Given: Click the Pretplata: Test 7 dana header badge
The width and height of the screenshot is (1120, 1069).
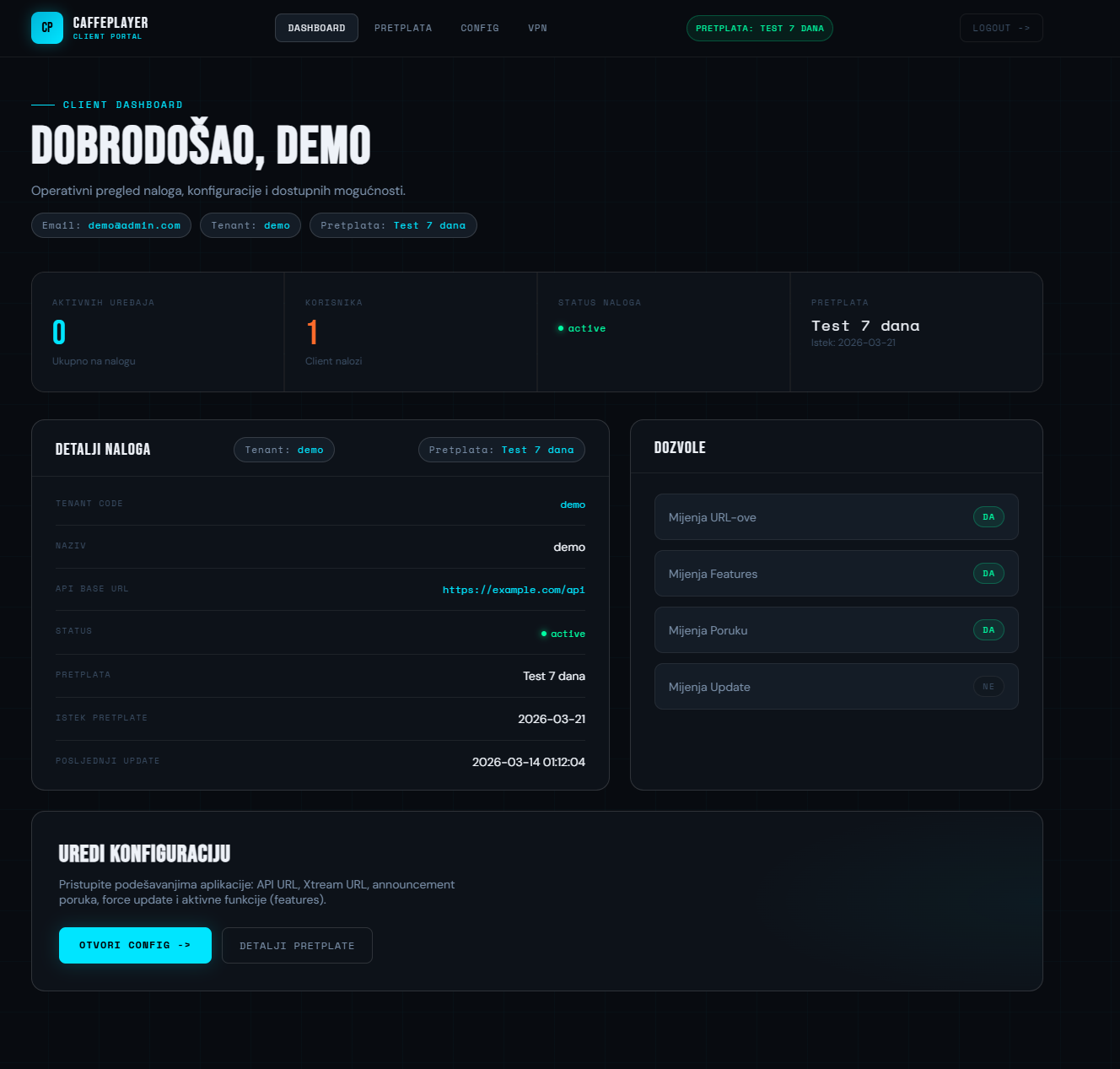Looking at the screenshot, I should [x=760, y=28].
